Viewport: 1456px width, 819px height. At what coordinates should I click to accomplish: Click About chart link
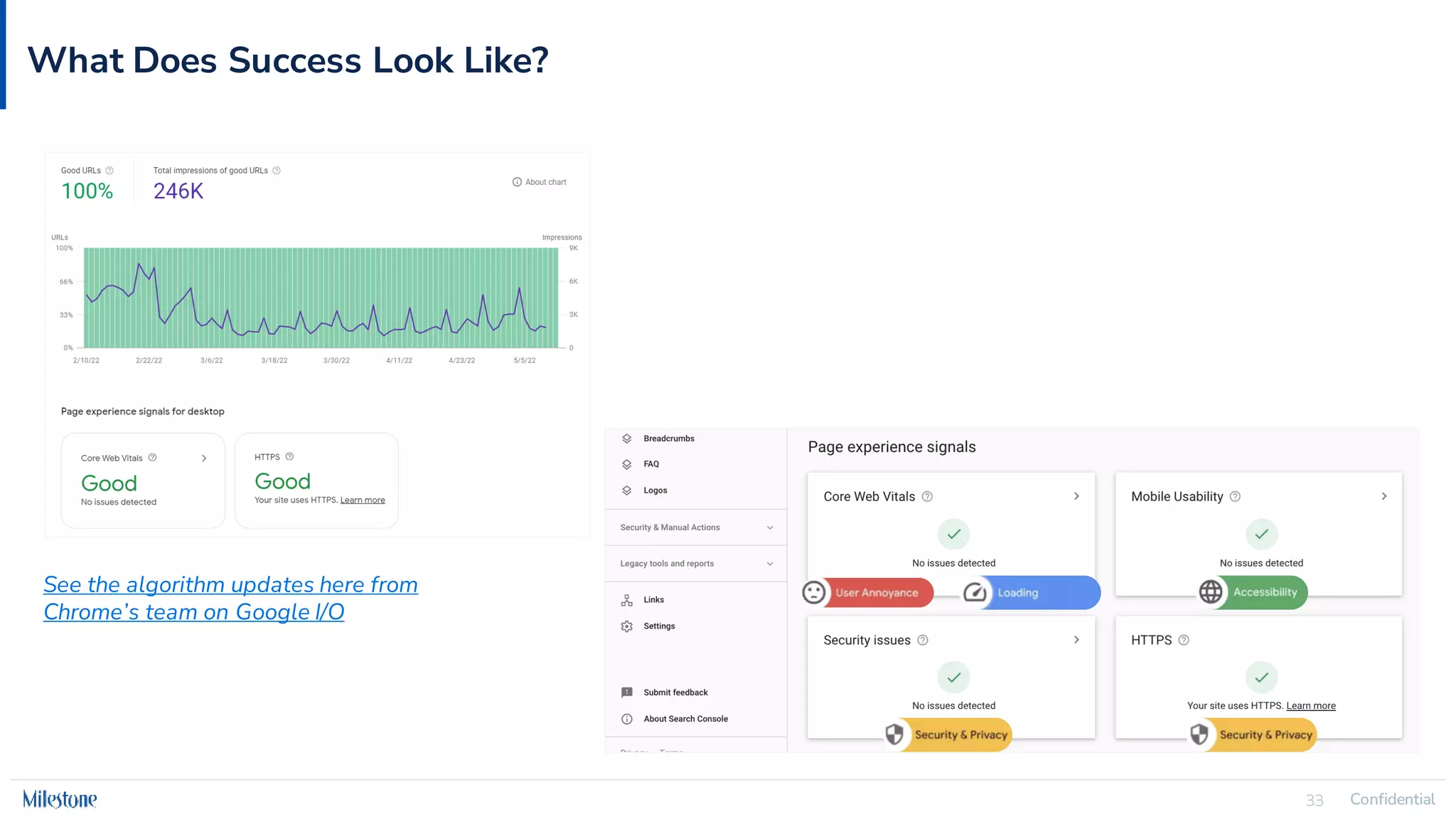(x=545, y=182)
